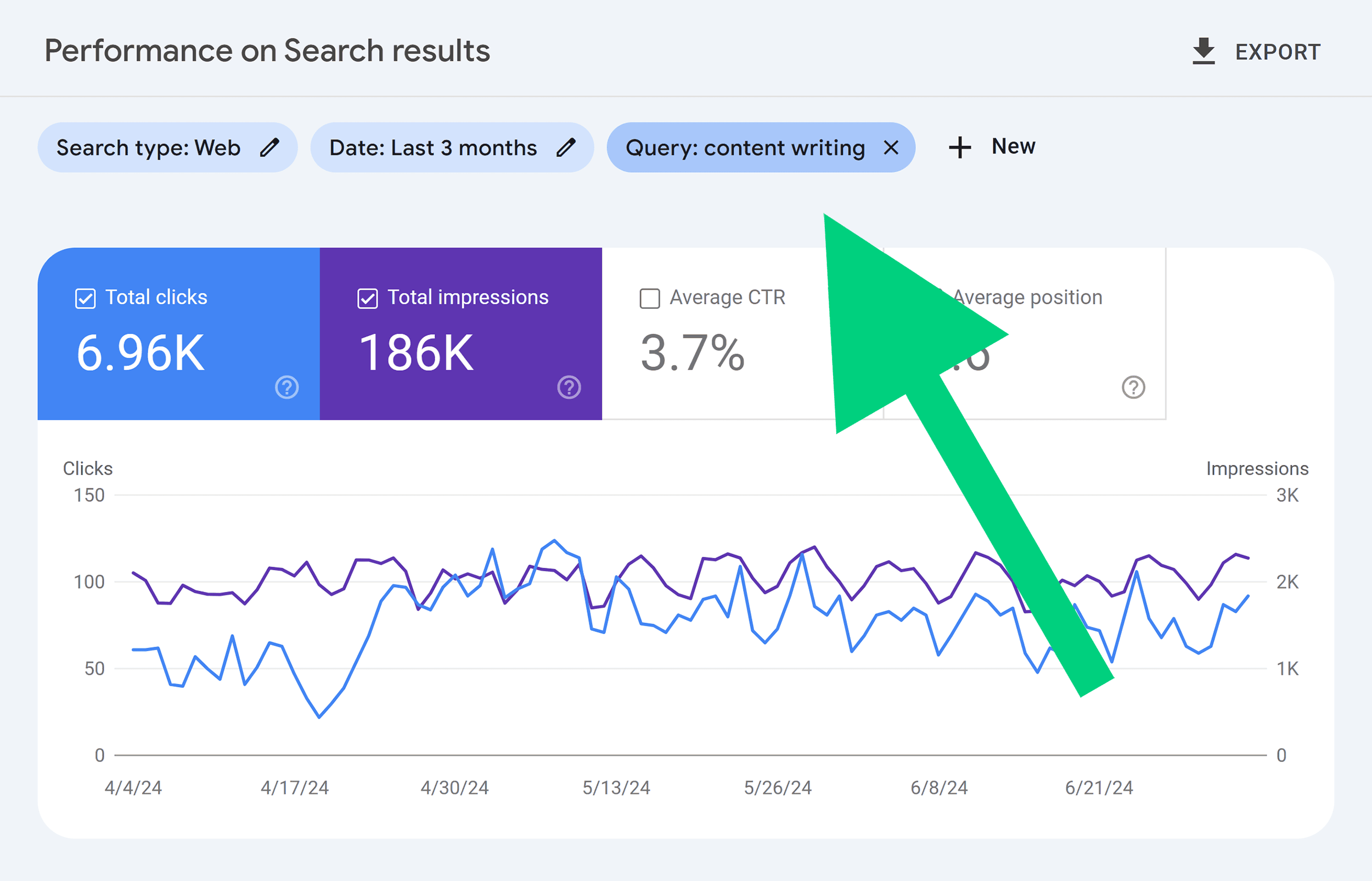Open the Date range selector dropdown
The width and height of the screenshot is (1372, 881).
(x=449, y=147)
